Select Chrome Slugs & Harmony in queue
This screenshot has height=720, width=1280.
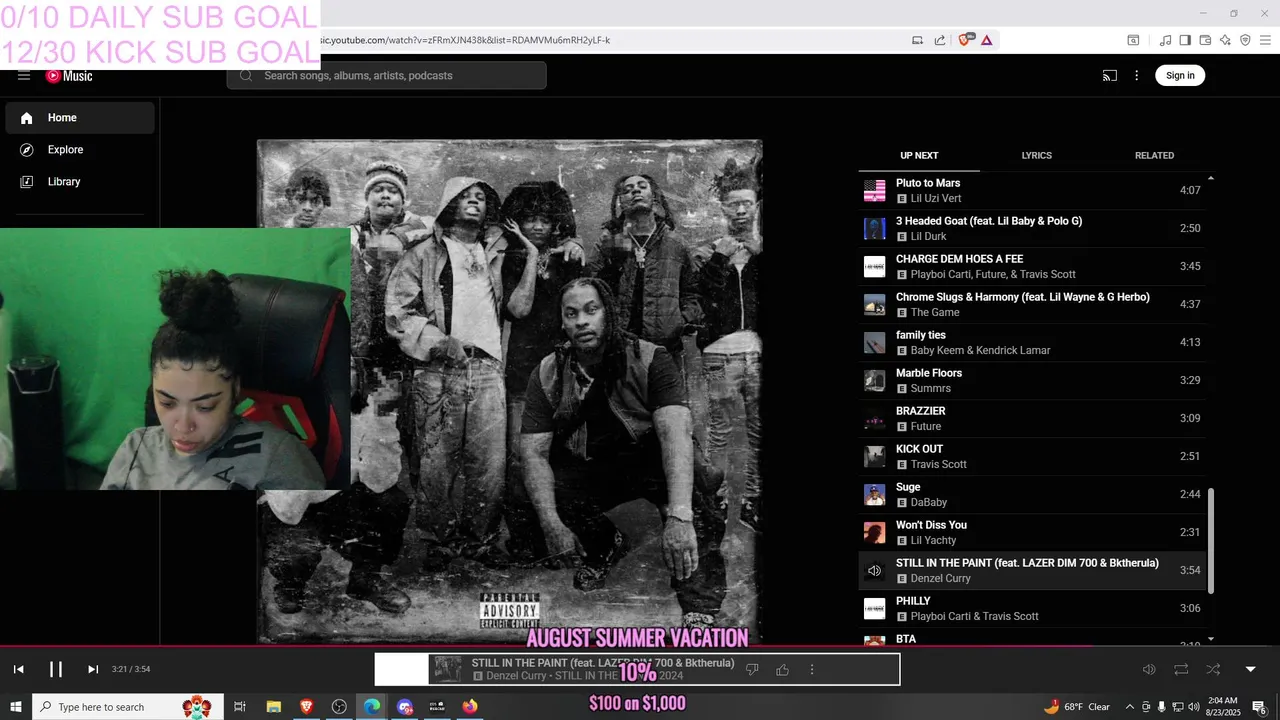[1032, 304]
